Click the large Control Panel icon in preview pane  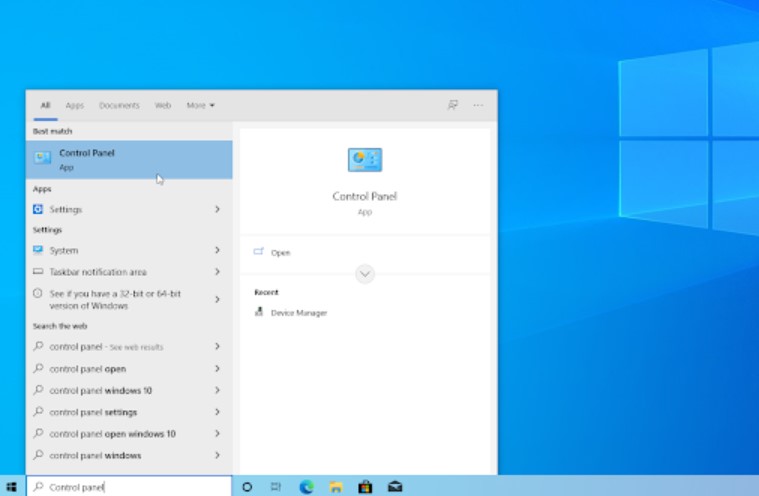[364, 160]
